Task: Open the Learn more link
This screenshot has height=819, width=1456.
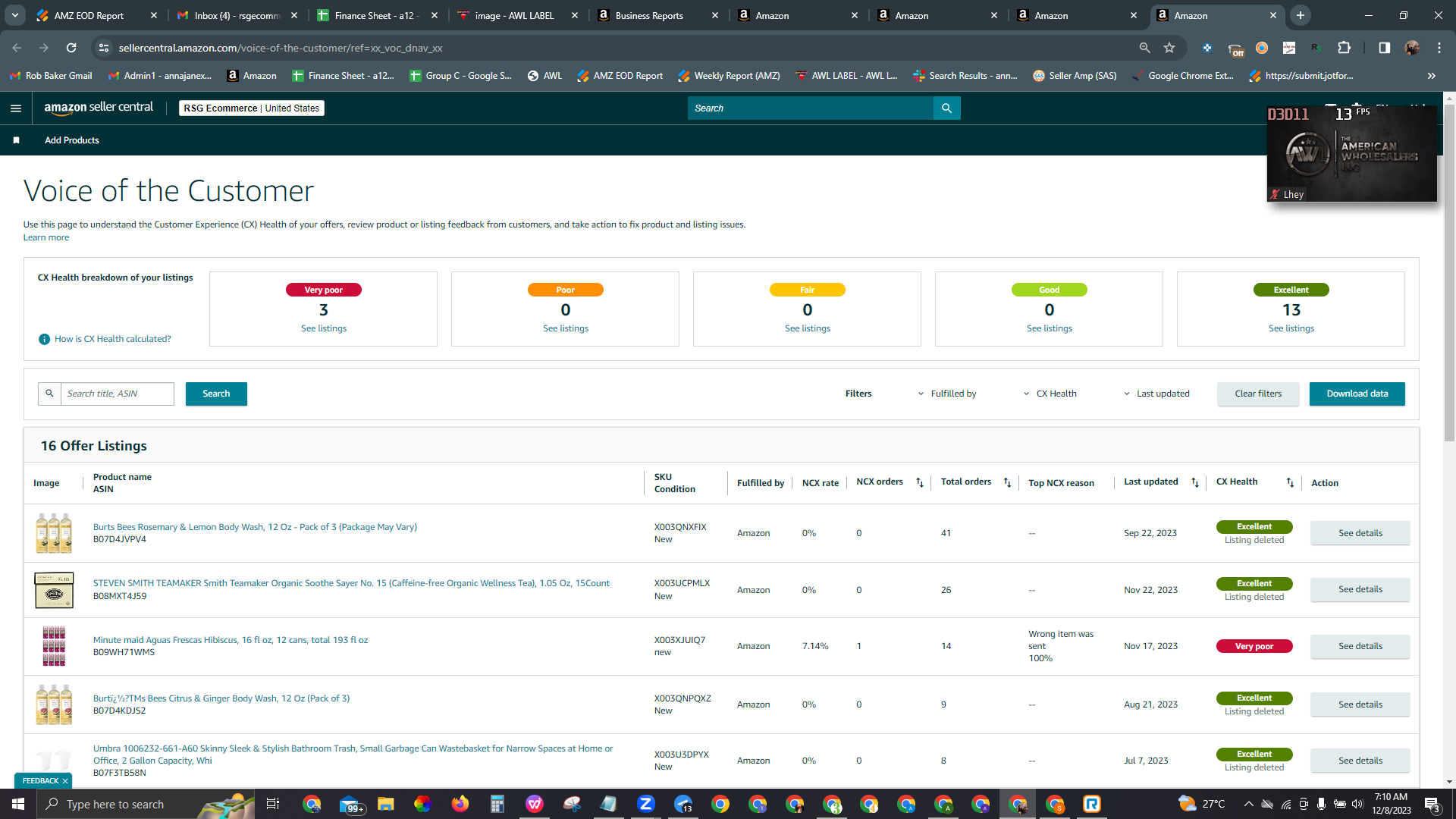Action: coord(46,237)
